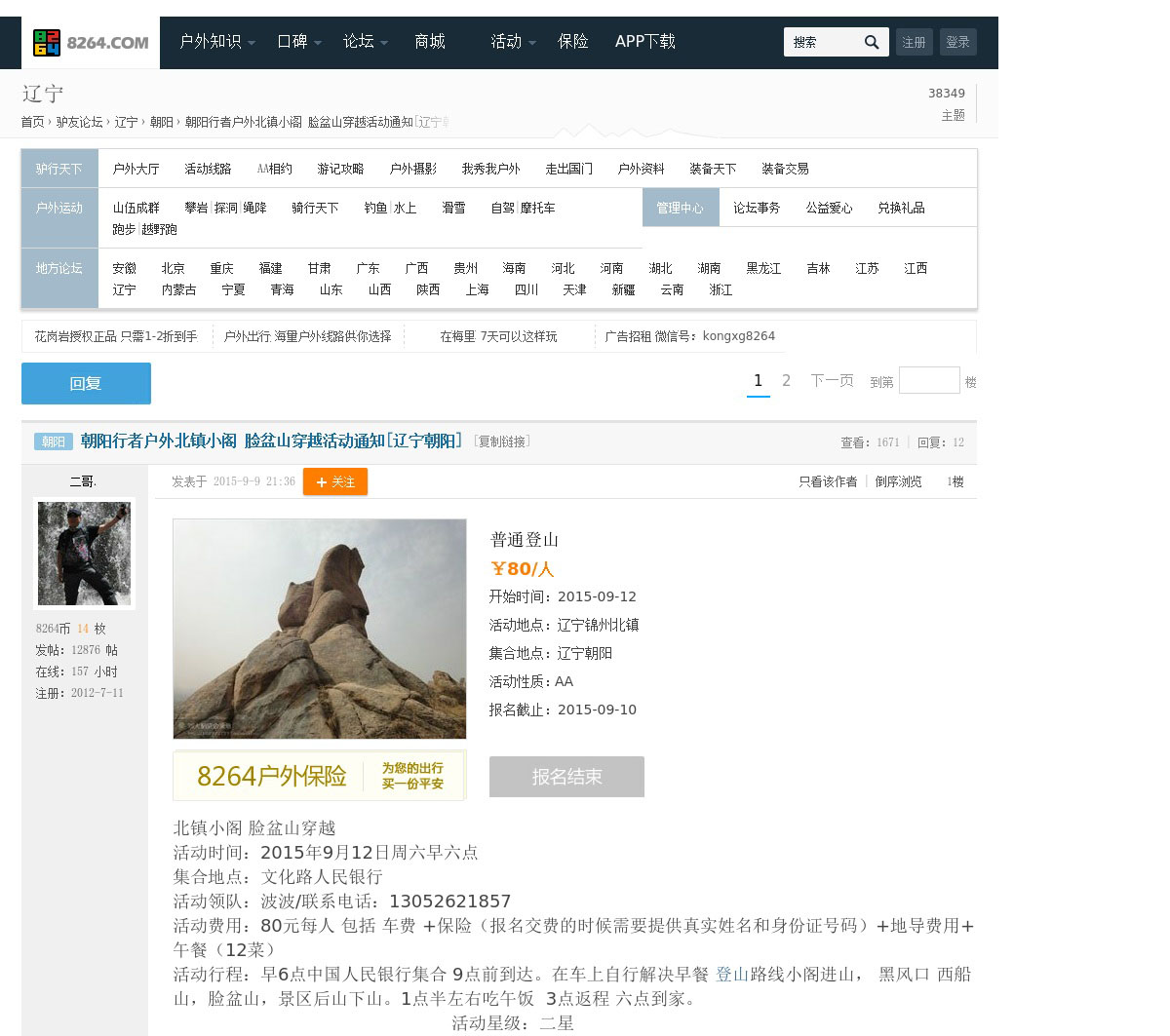This screenshot has height=1036, width=1170.
Task: Click the 二哥 user avatar
Action: pyautogui.click(x=84, y=554)
